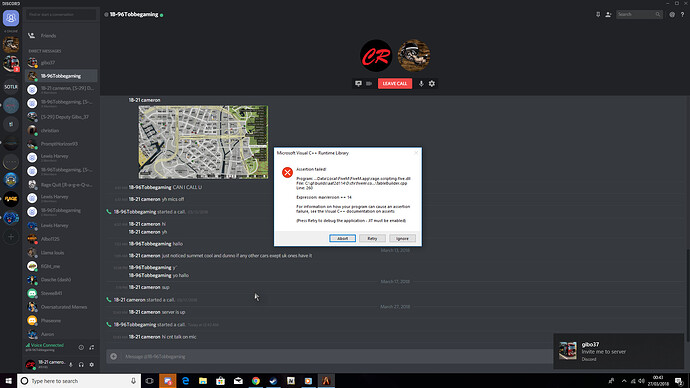Toggle screen share in the call
690x388 pixels.
(x=358, y=84)
